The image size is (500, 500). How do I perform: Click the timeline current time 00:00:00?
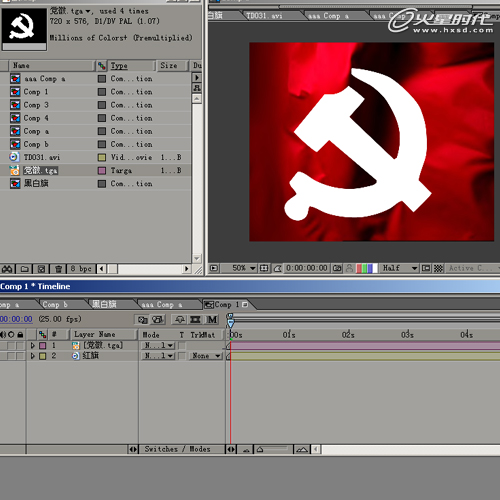(x=16, y=319)
